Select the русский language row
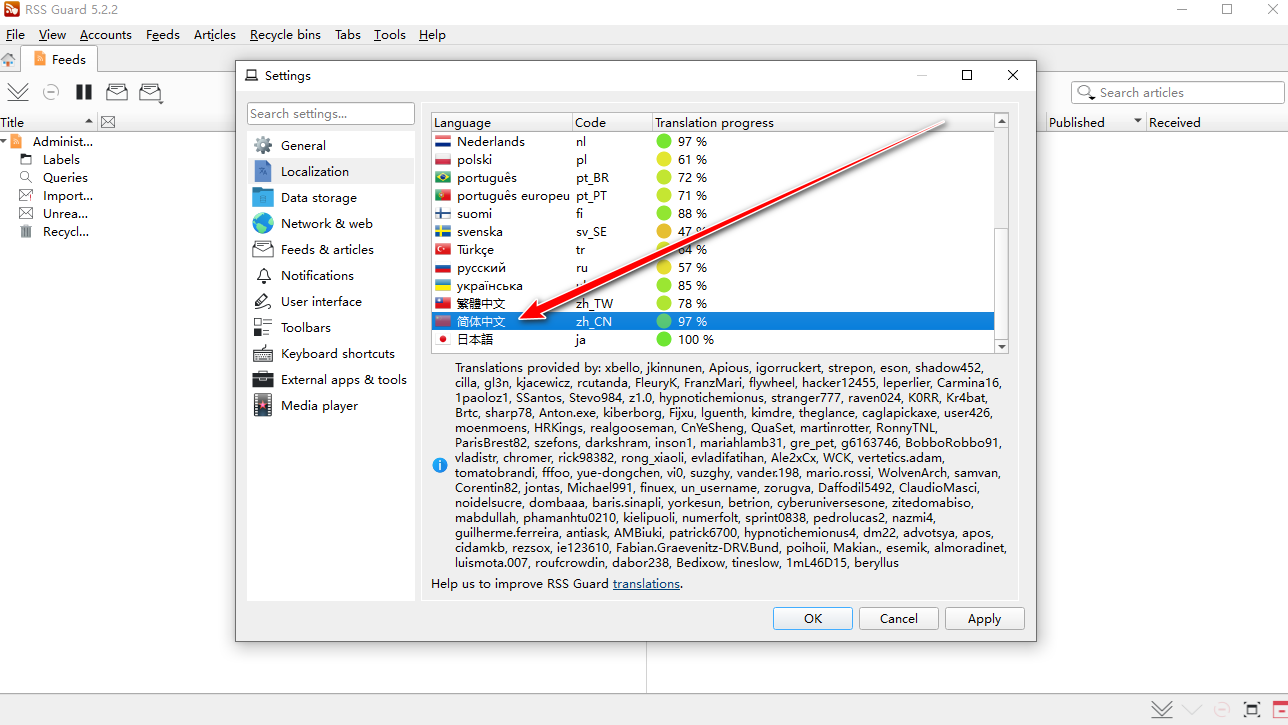The image size is (1288, 725). pyautogui.click(x=713, y=267)
